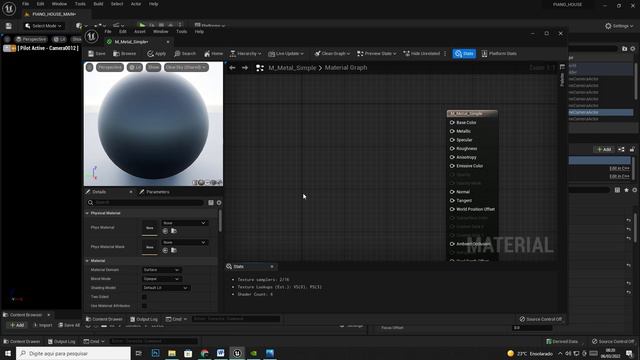Click the Base Color input pin

452,122
